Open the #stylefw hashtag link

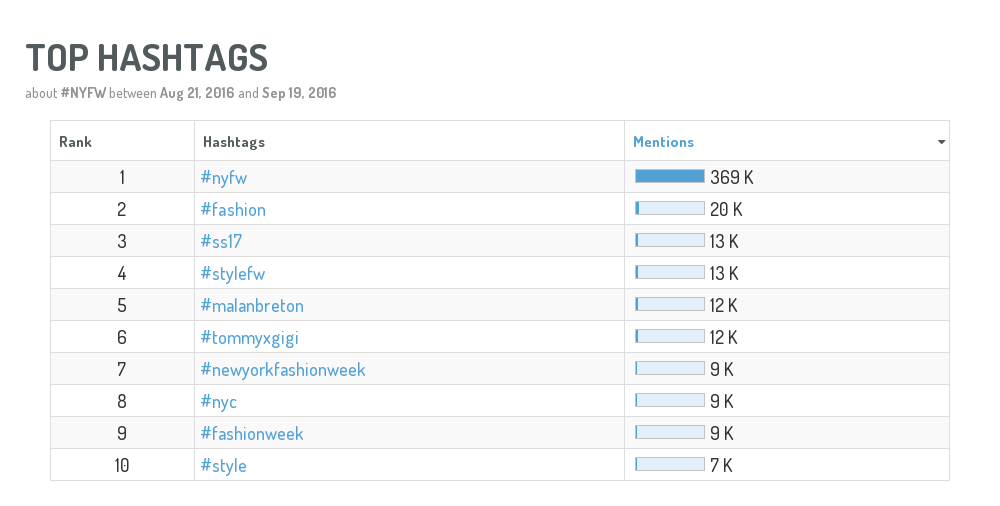[x=233, y=273]
